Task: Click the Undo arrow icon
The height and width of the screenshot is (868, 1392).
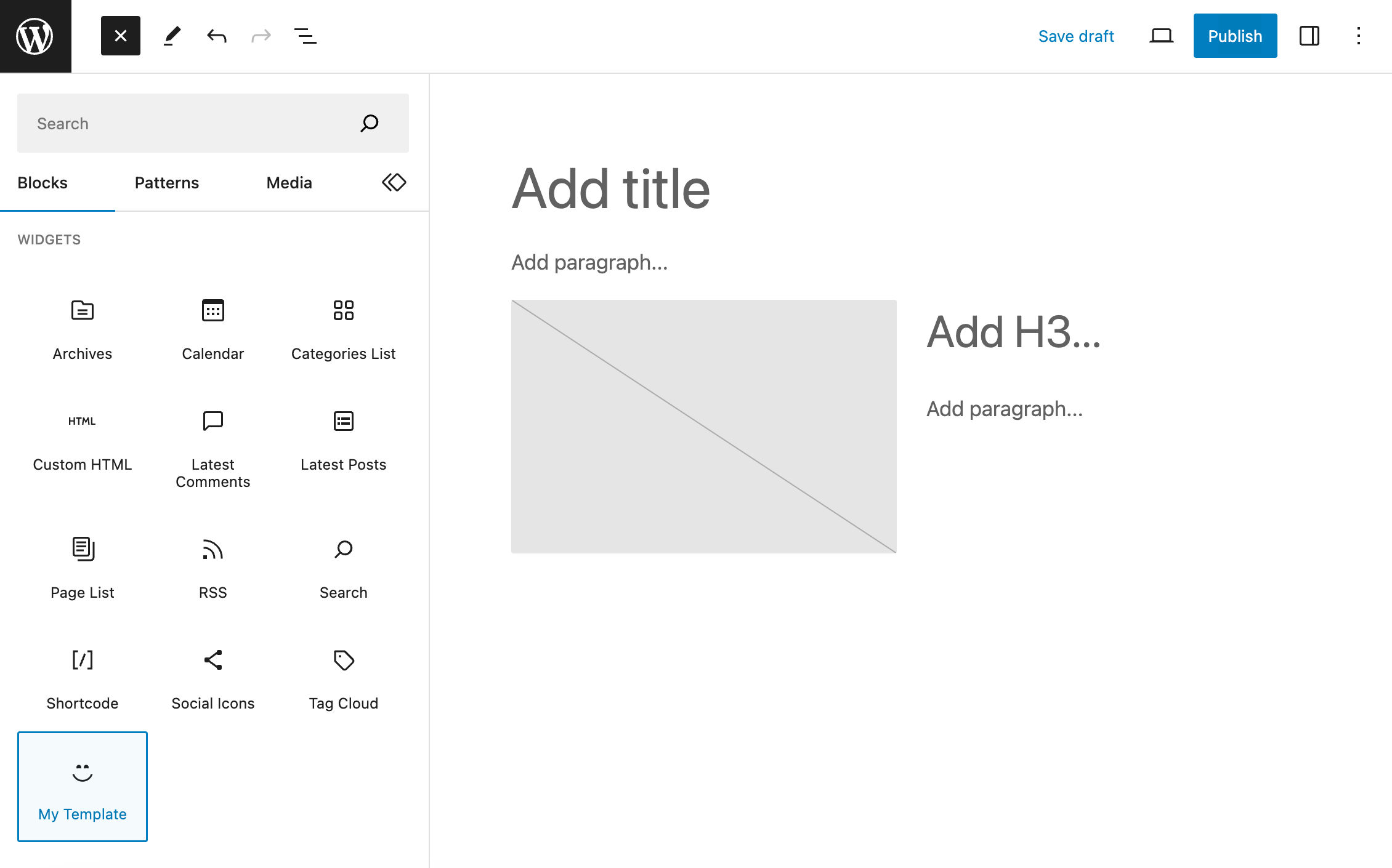Action: [216, 36]
